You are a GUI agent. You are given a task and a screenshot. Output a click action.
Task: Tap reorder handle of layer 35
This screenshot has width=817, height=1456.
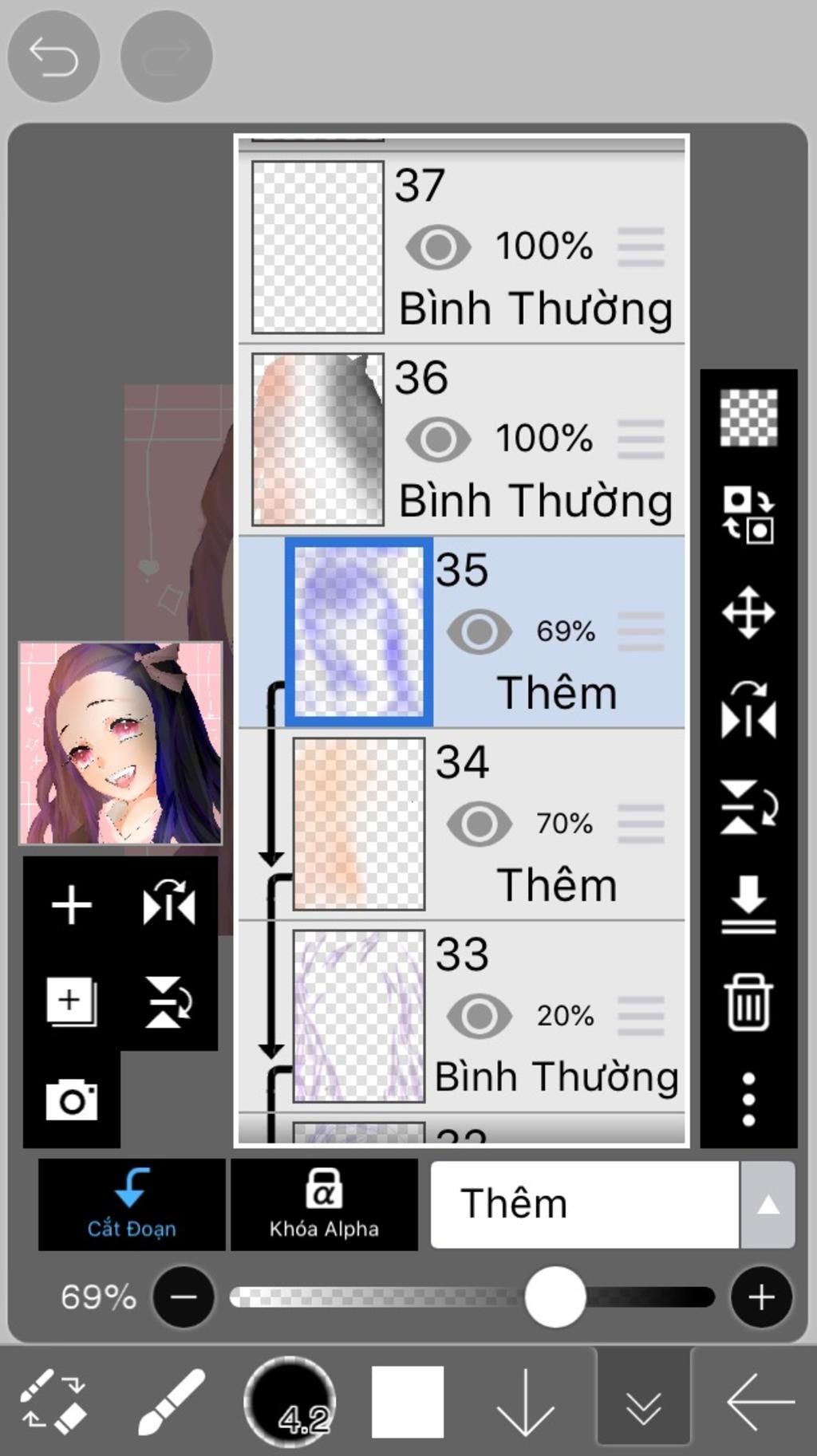tap(641, 632)
